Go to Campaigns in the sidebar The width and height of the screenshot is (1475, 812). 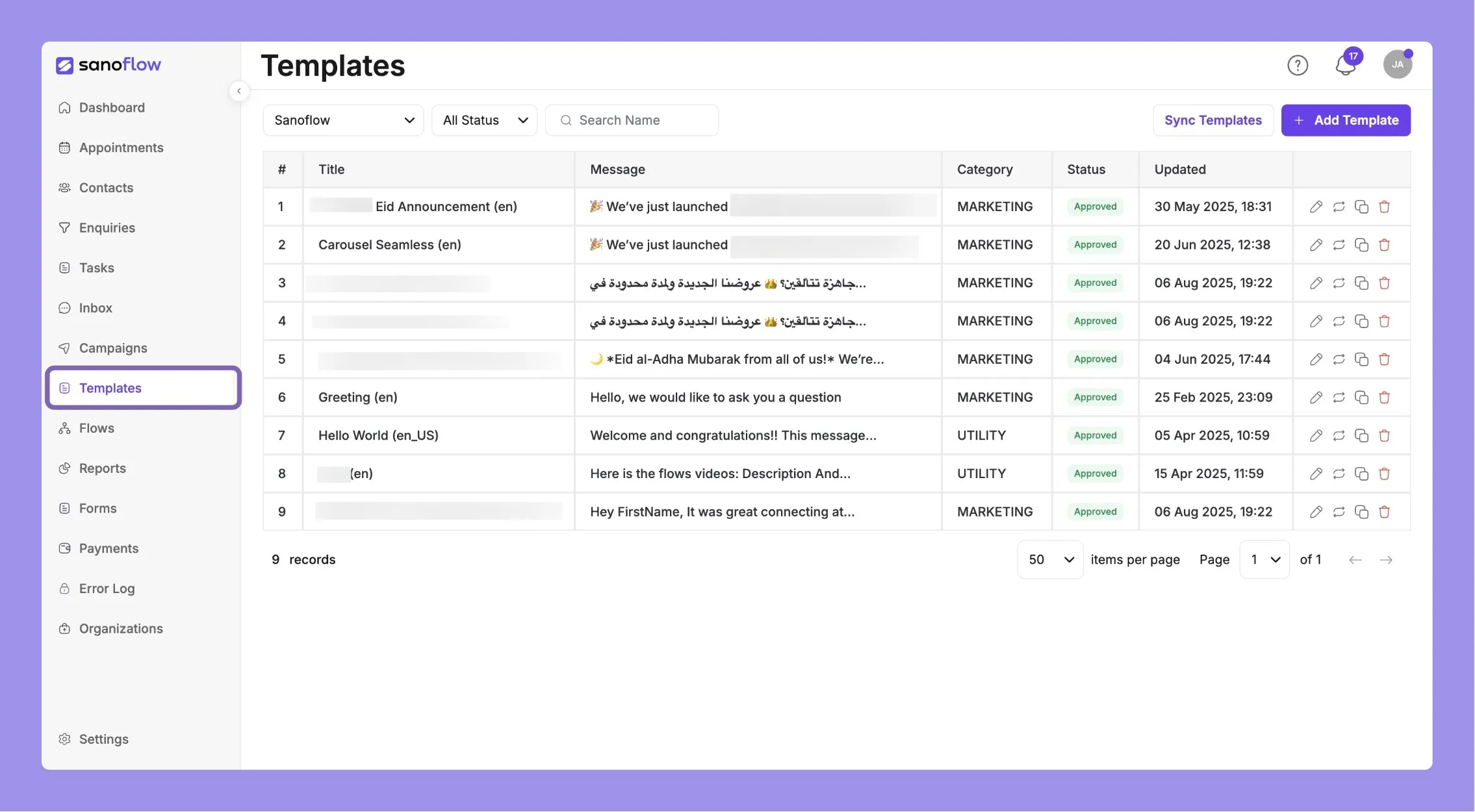tap(113, 348)
